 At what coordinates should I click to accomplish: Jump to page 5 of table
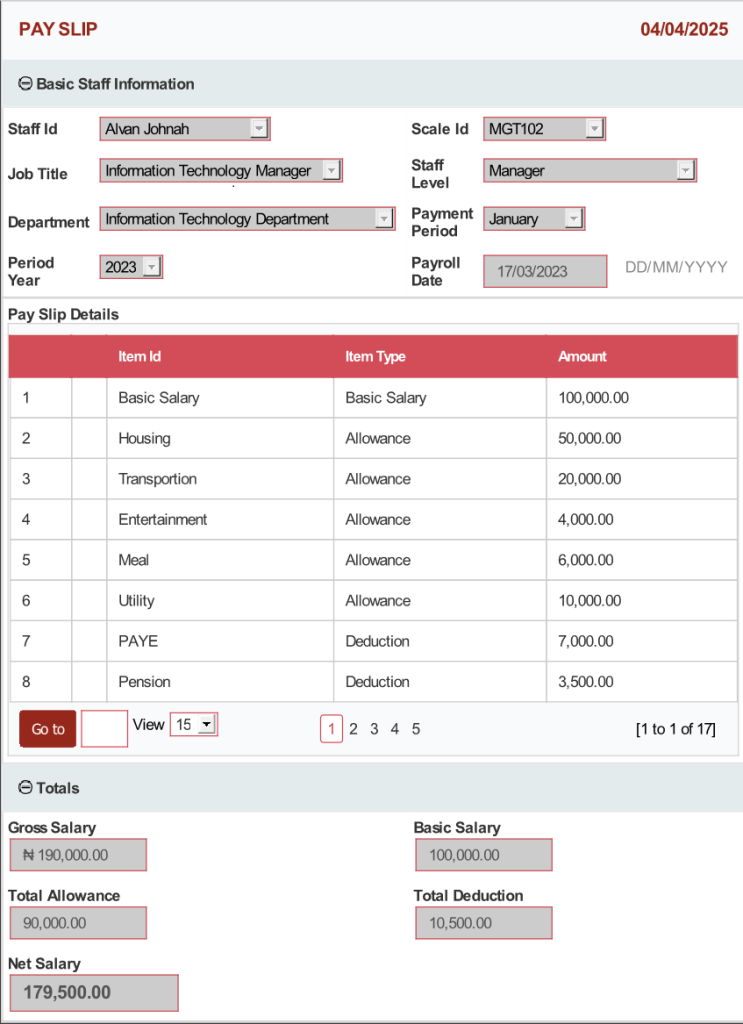(x=416, y=729)
